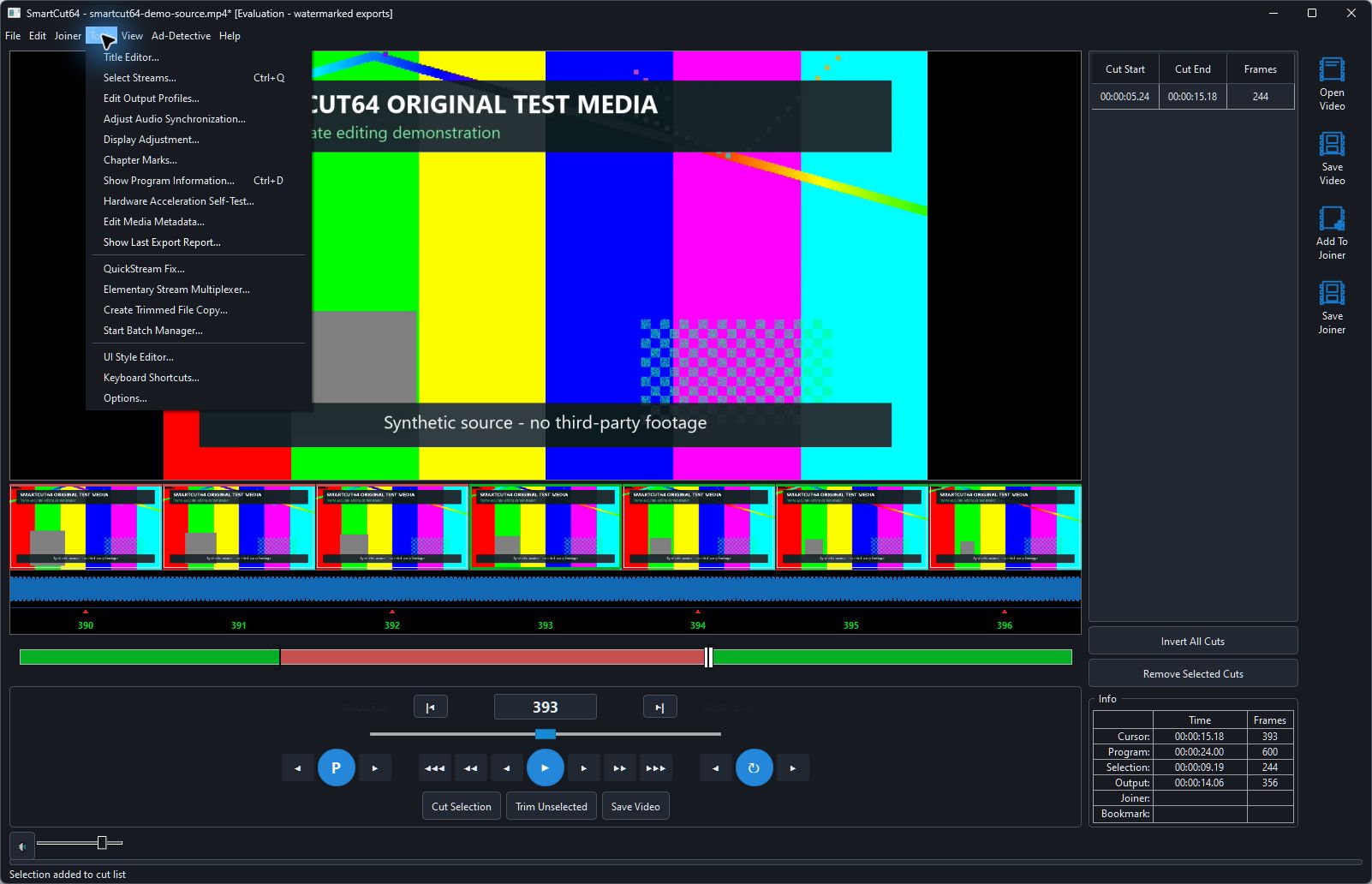The width and height of the screenshot is (1372, 884).
Task: Open Edit Media Metadata entry
Action: 199,222
